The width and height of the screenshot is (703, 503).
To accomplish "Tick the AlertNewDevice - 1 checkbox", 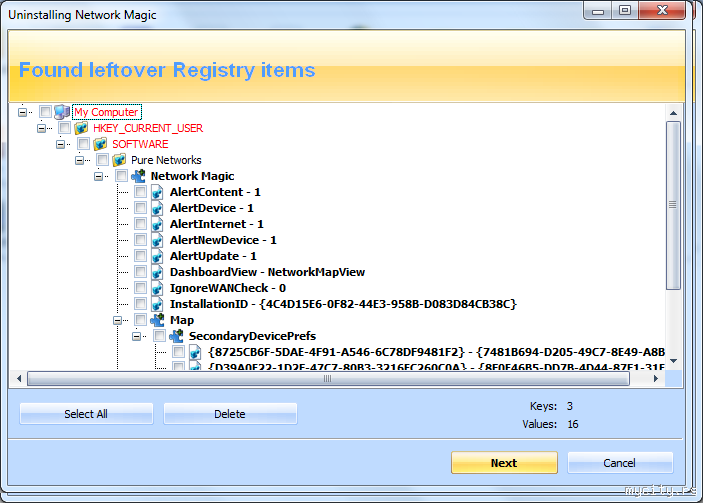I will (141, 239).
